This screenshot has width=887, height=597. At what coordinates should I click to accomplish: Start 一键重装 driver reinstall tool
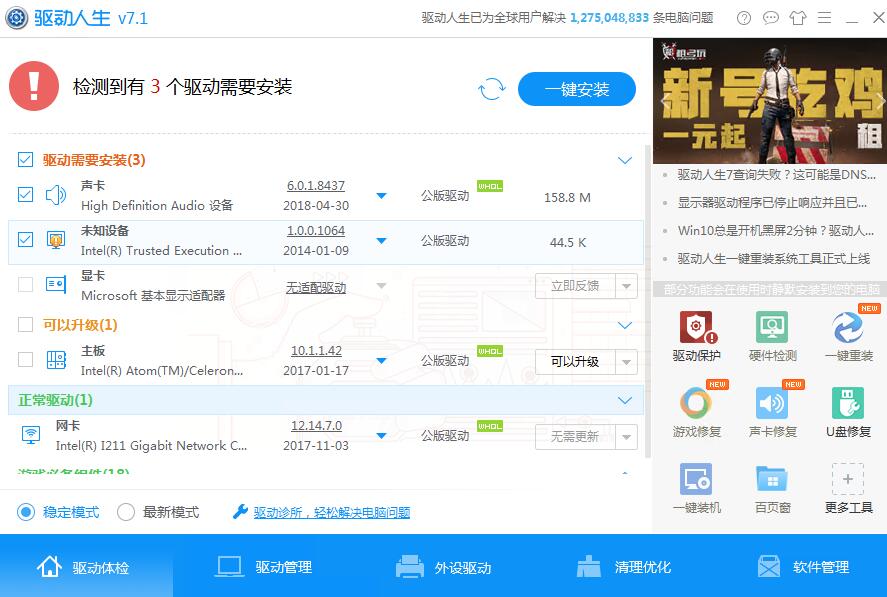(847, 335)
